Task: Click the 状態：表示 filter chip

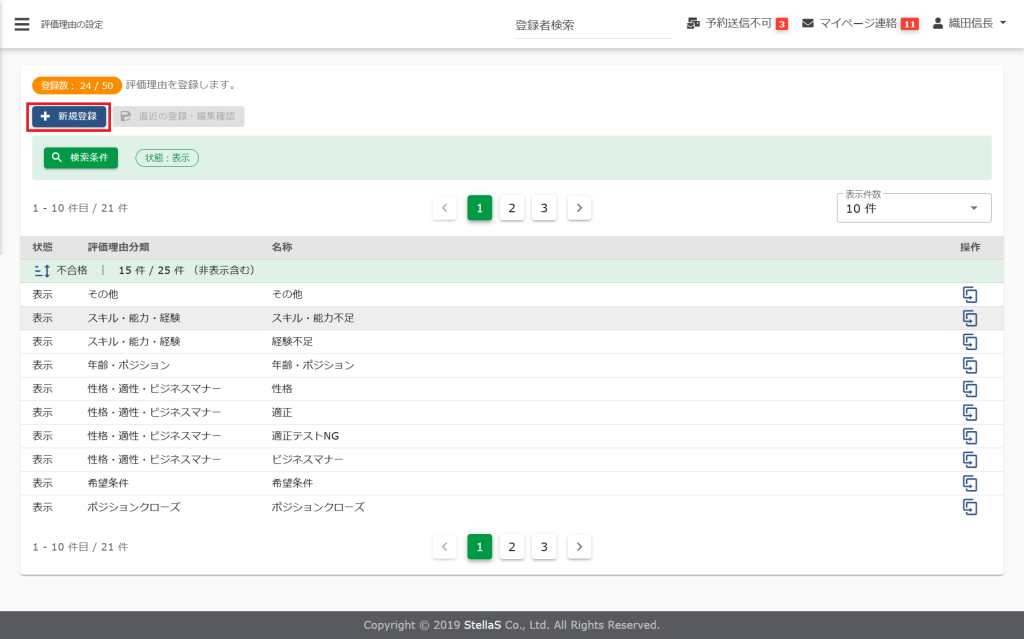Action: pos(167,158)
